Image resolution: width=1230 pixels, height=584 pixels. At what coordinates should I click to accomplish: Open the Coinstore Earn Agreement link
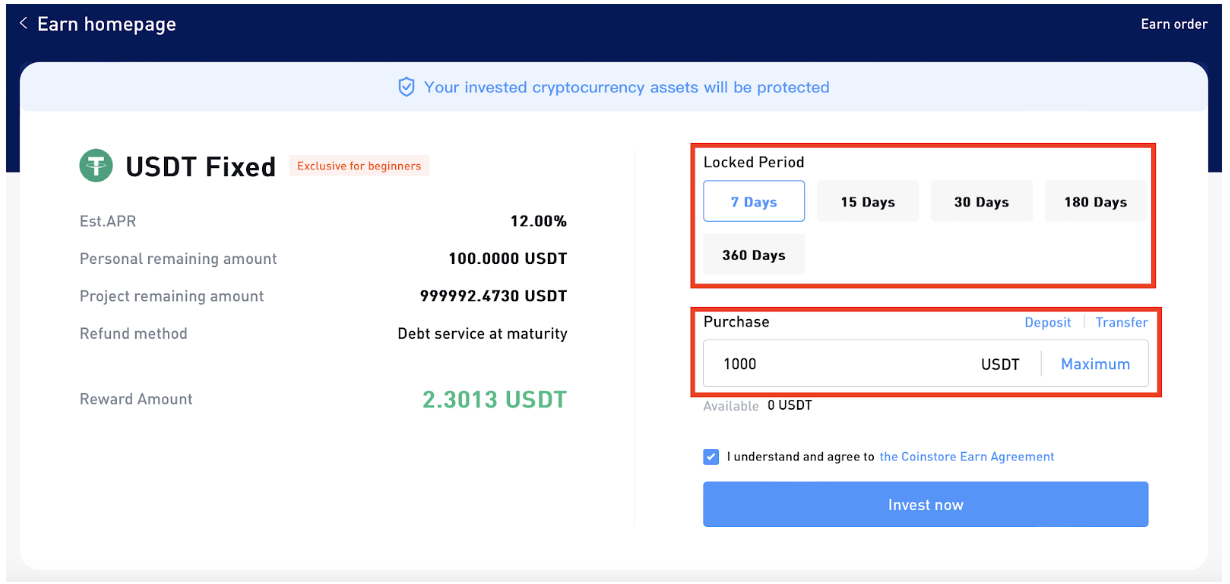tap(967, 456)
